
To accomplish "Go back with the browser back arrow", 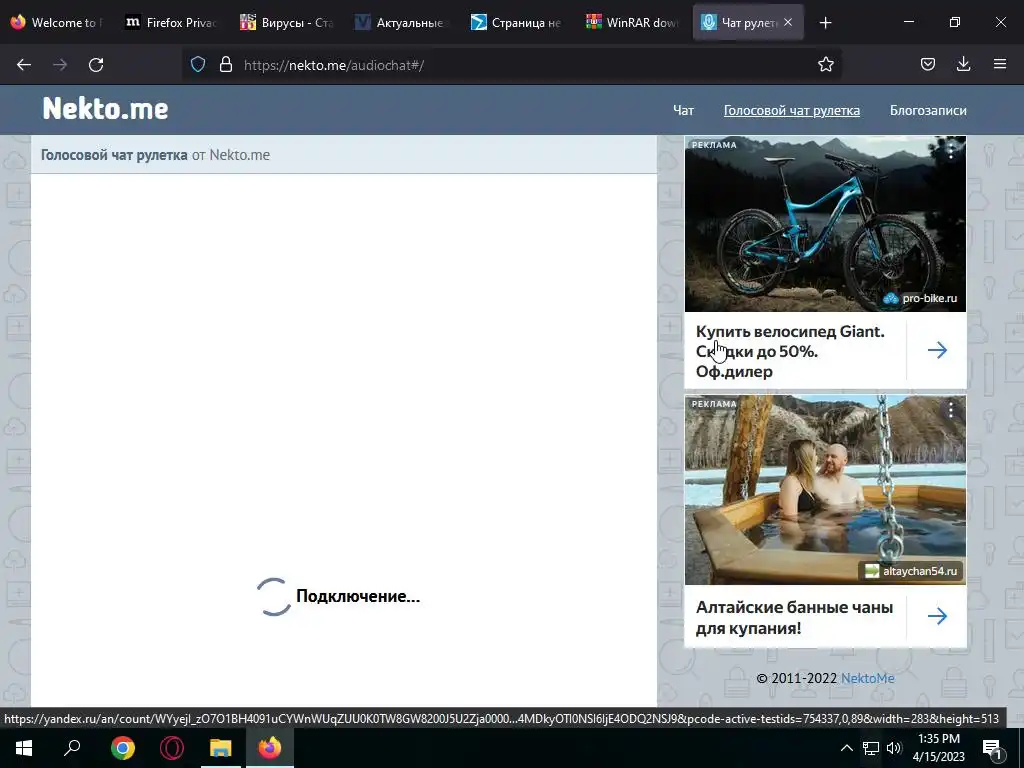I will [x=24, y=65].
